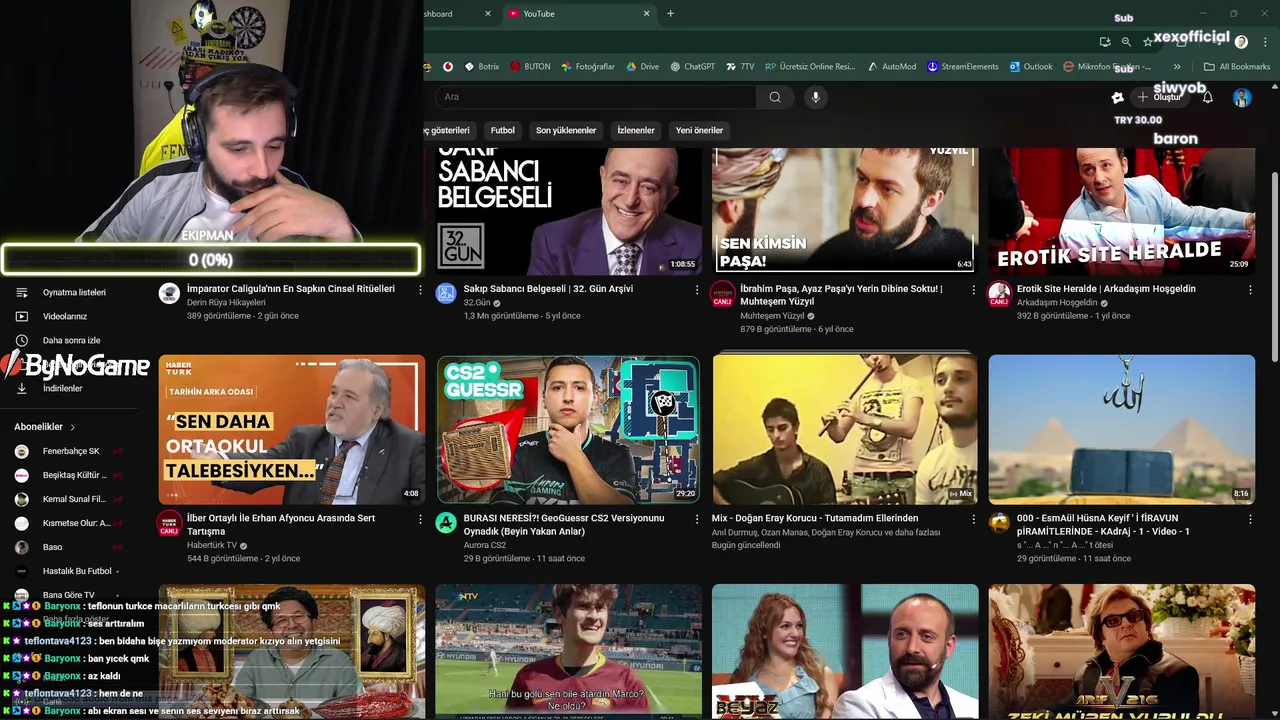Open Sakıp Sabancı Belgeseli video title

tap(548, 289)
